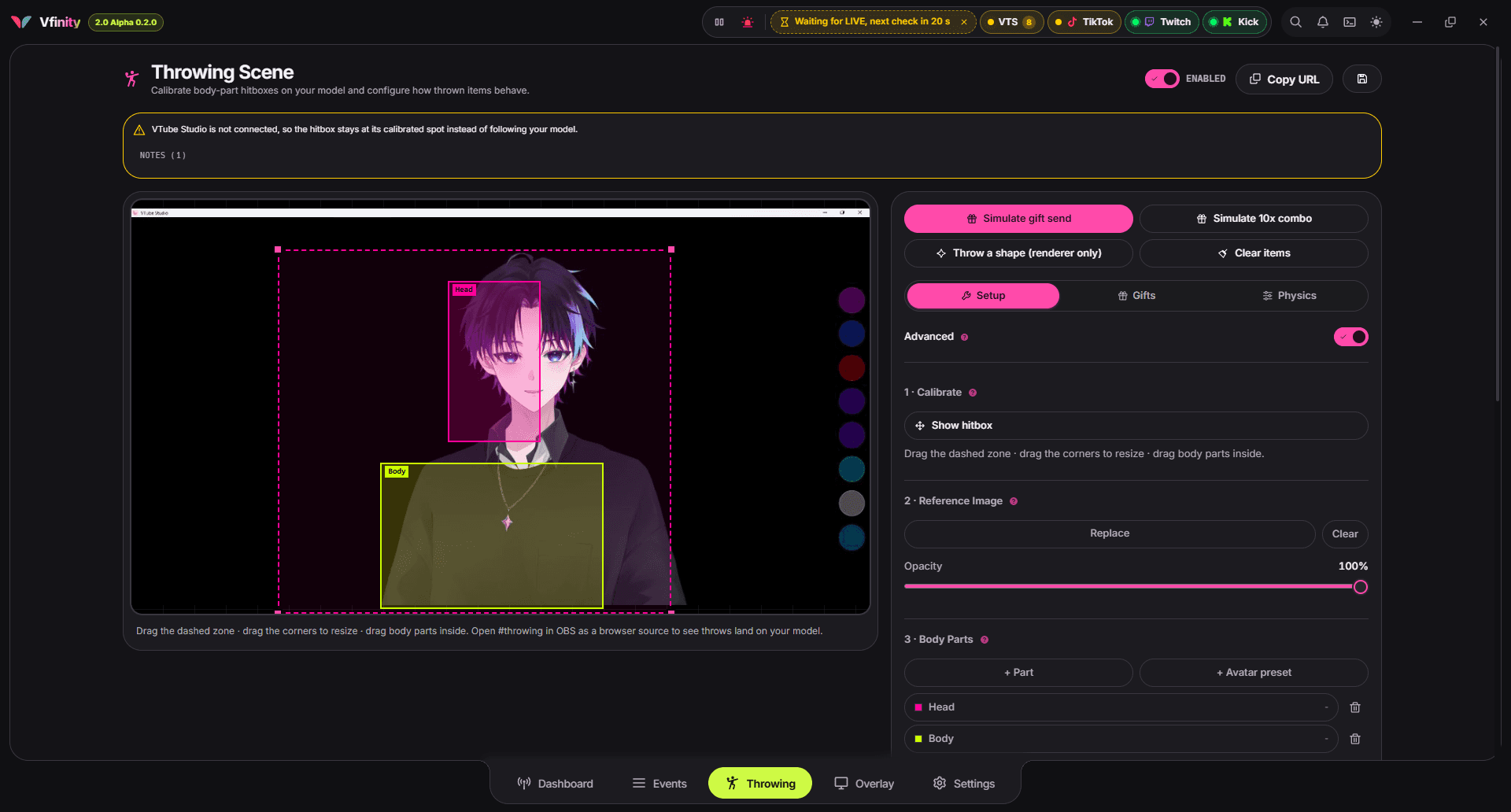The height and width of the screenshot is (812, 1511).
Task: Select the red color circle in preview
Action: coord(852,367)
